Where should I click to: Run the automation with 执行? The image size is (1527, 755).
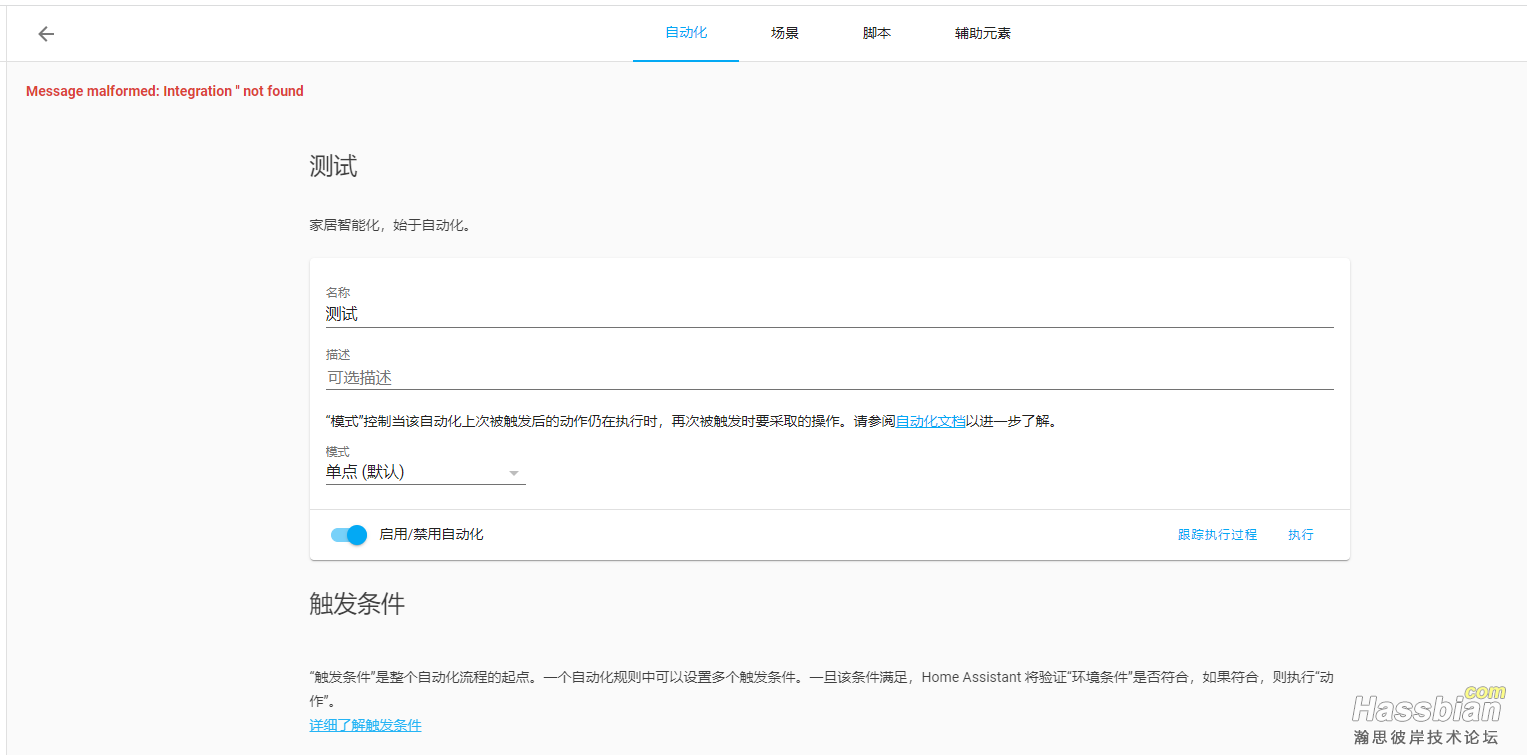(x=1301, y=535)
